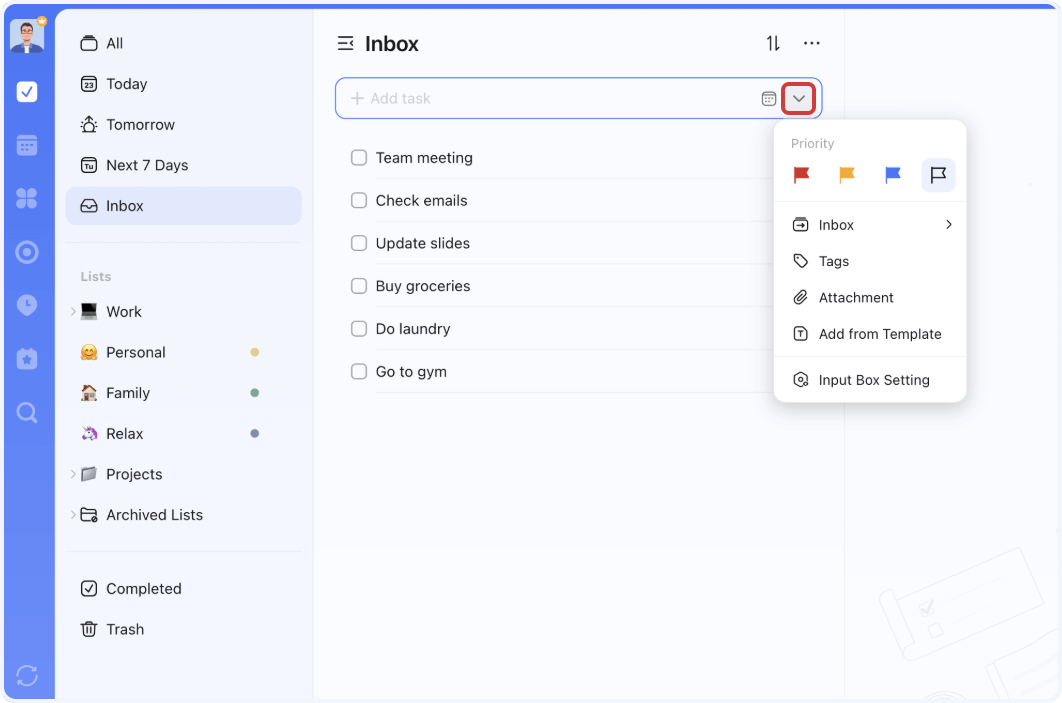Open the Buy groceries task text

423,286
